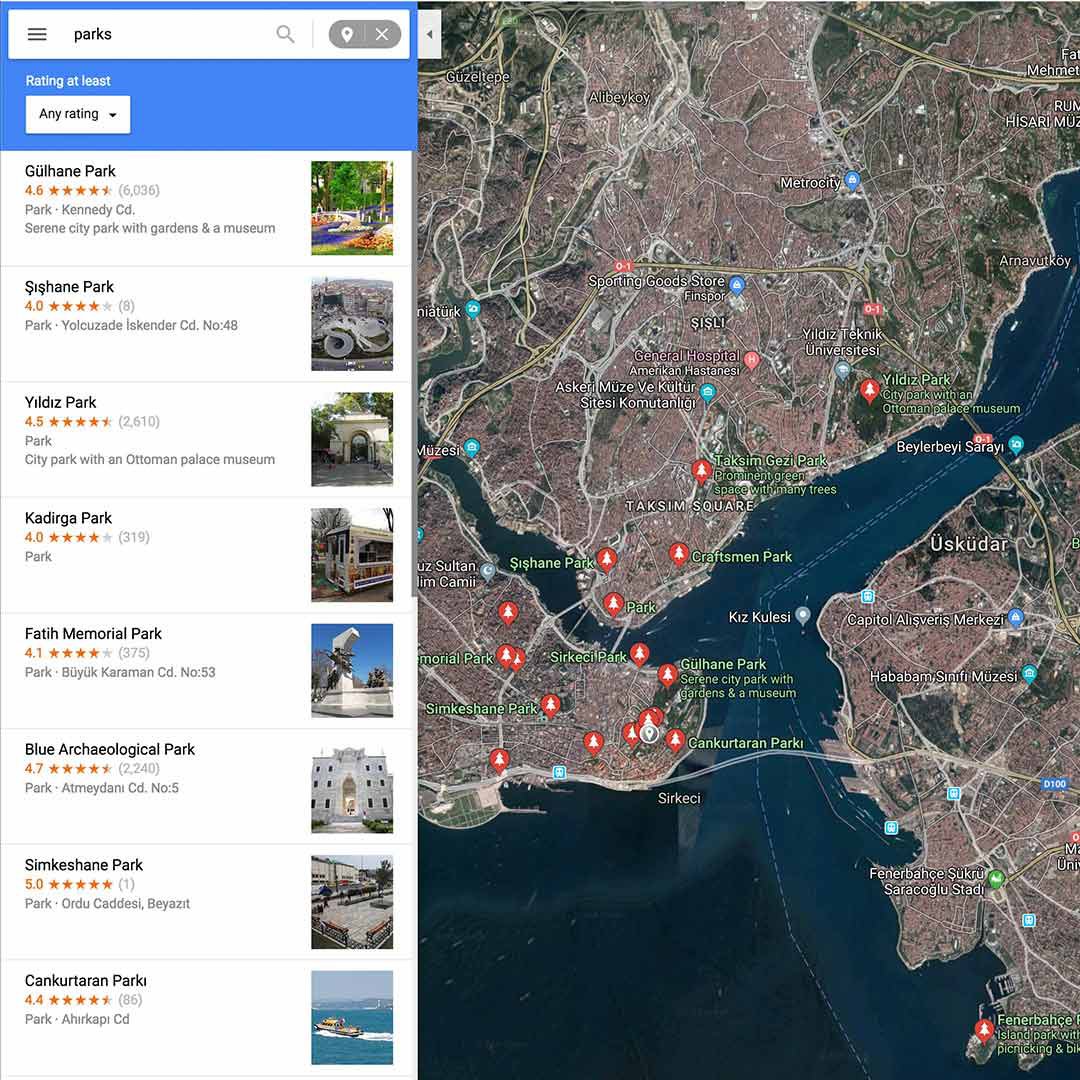Click the Yıldız Teknik Üniversitesi marker
The height and width of the screenshot is (1080, 1080).
(842, 371)
